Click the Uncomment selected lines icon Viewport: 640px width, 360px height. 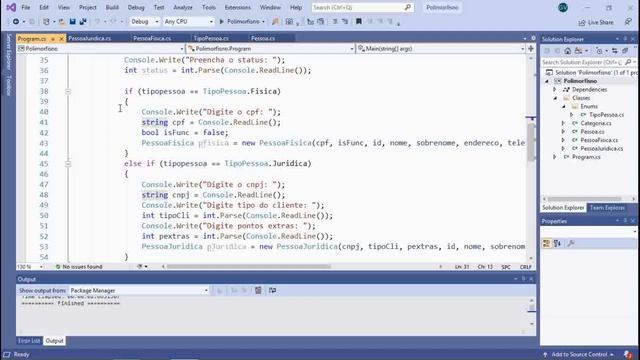pos(345,22)
